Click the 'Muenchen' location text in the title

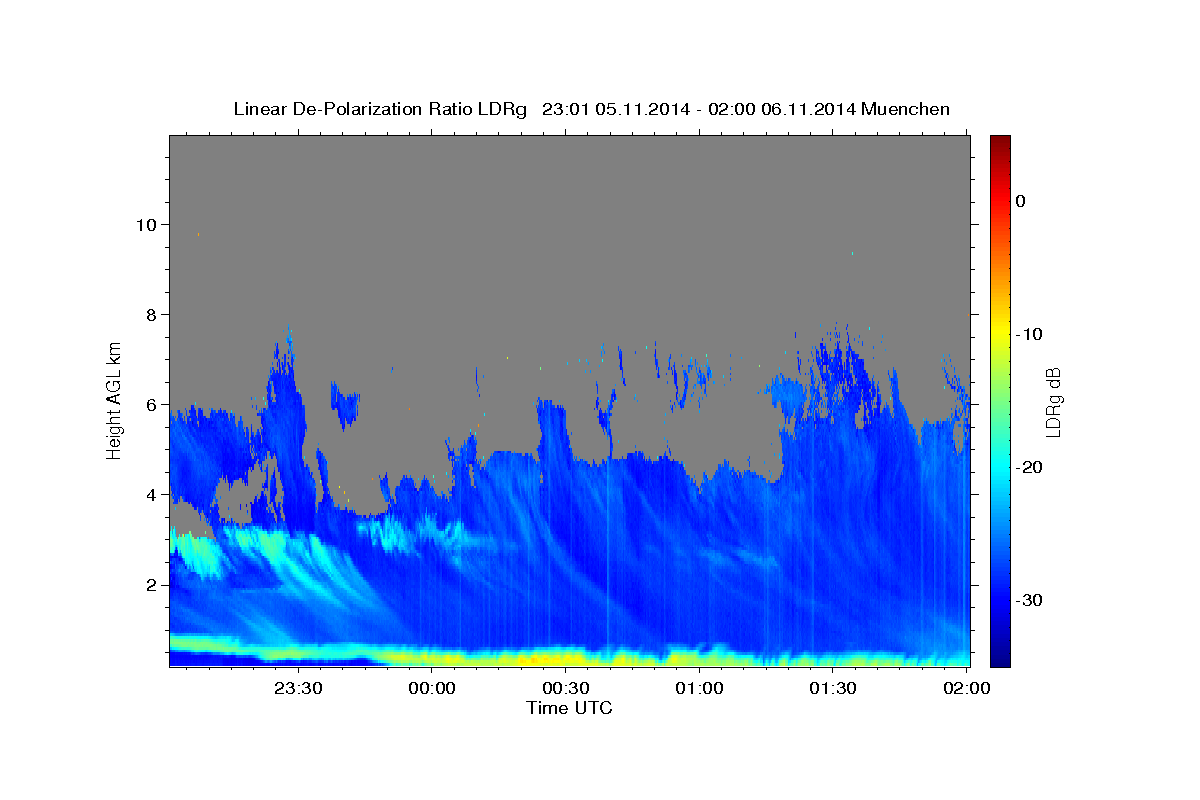point(906,109)
